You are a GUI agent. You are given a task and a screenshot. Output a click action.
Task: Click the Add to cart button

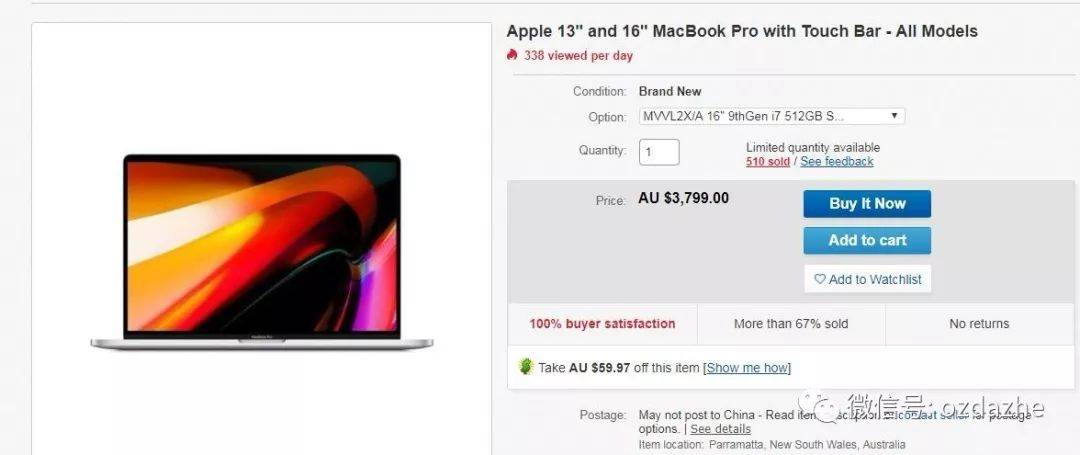867,241
